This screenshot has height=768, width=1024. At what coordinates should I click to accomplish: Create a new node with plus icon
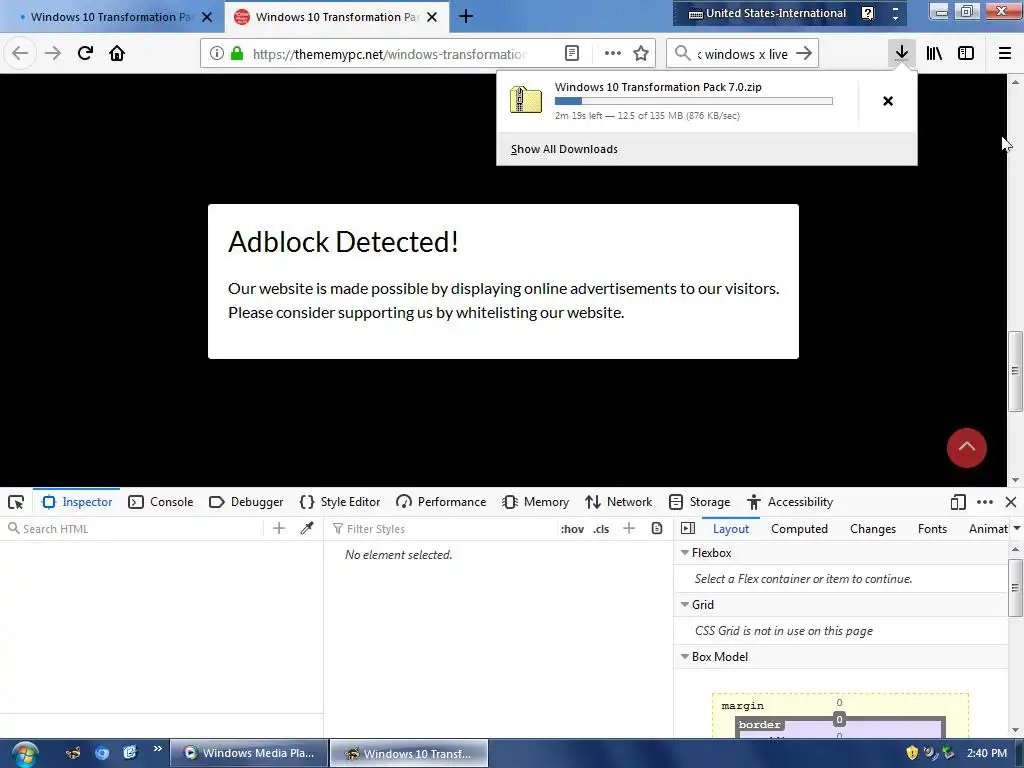(279, 528)
